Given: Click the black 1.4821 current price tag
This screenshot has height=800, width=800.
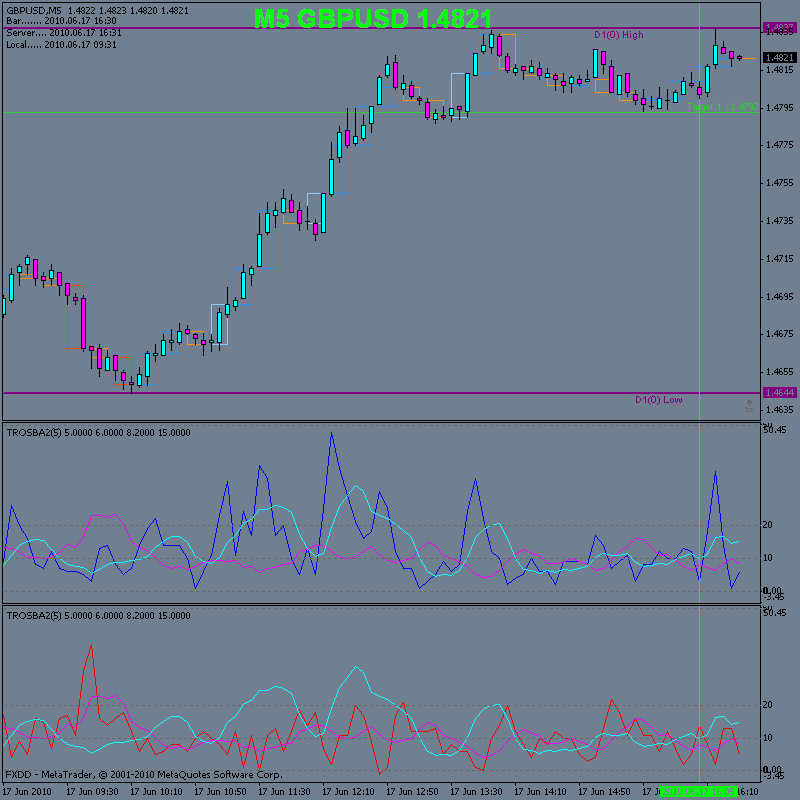Looking at the screenshot, I should click(x=780, y=58).
